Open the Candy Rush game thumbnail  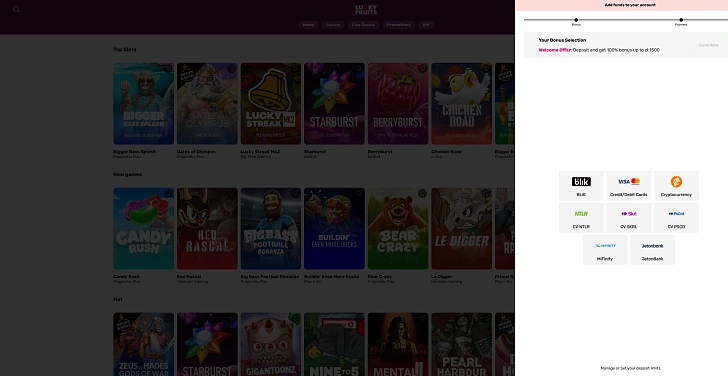(143, 228)
